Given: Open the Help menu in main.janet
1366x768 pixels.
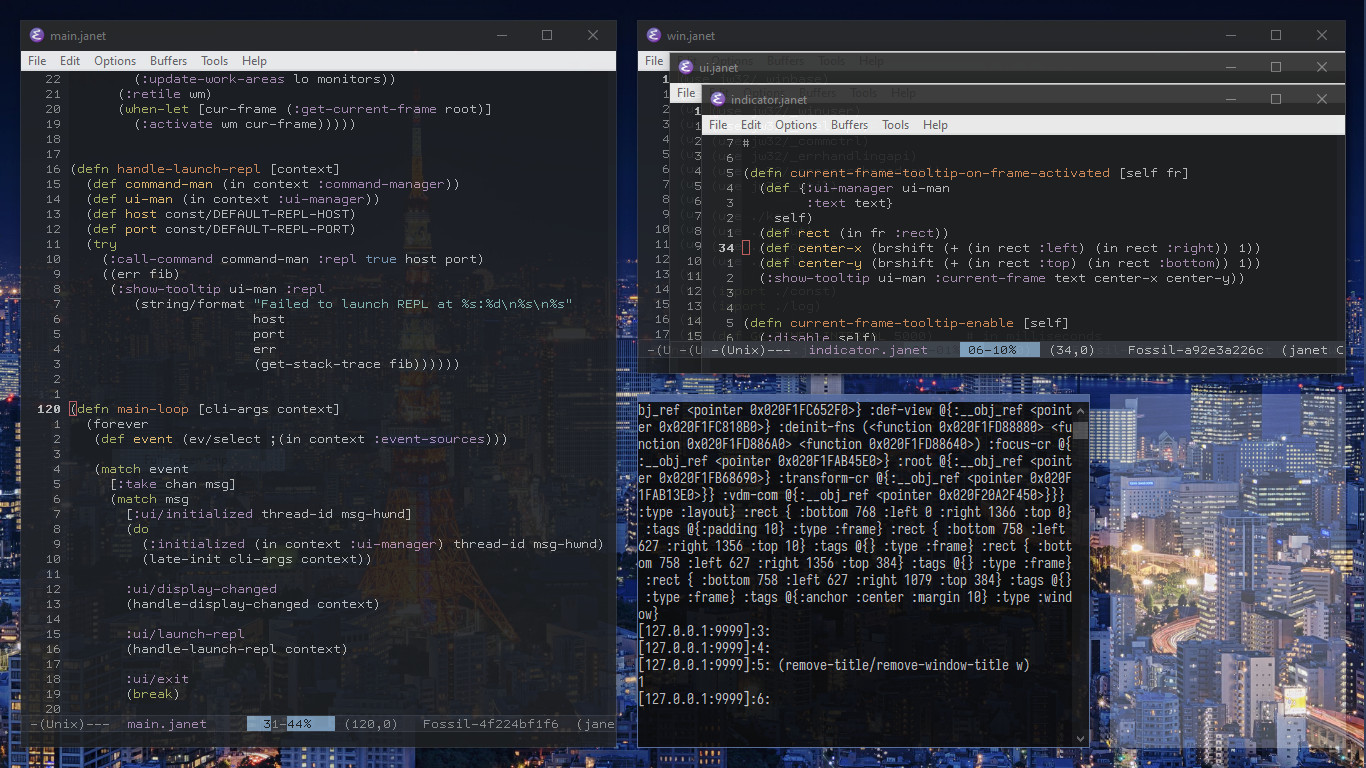Looking at the screenshot, I should point(254,61).
